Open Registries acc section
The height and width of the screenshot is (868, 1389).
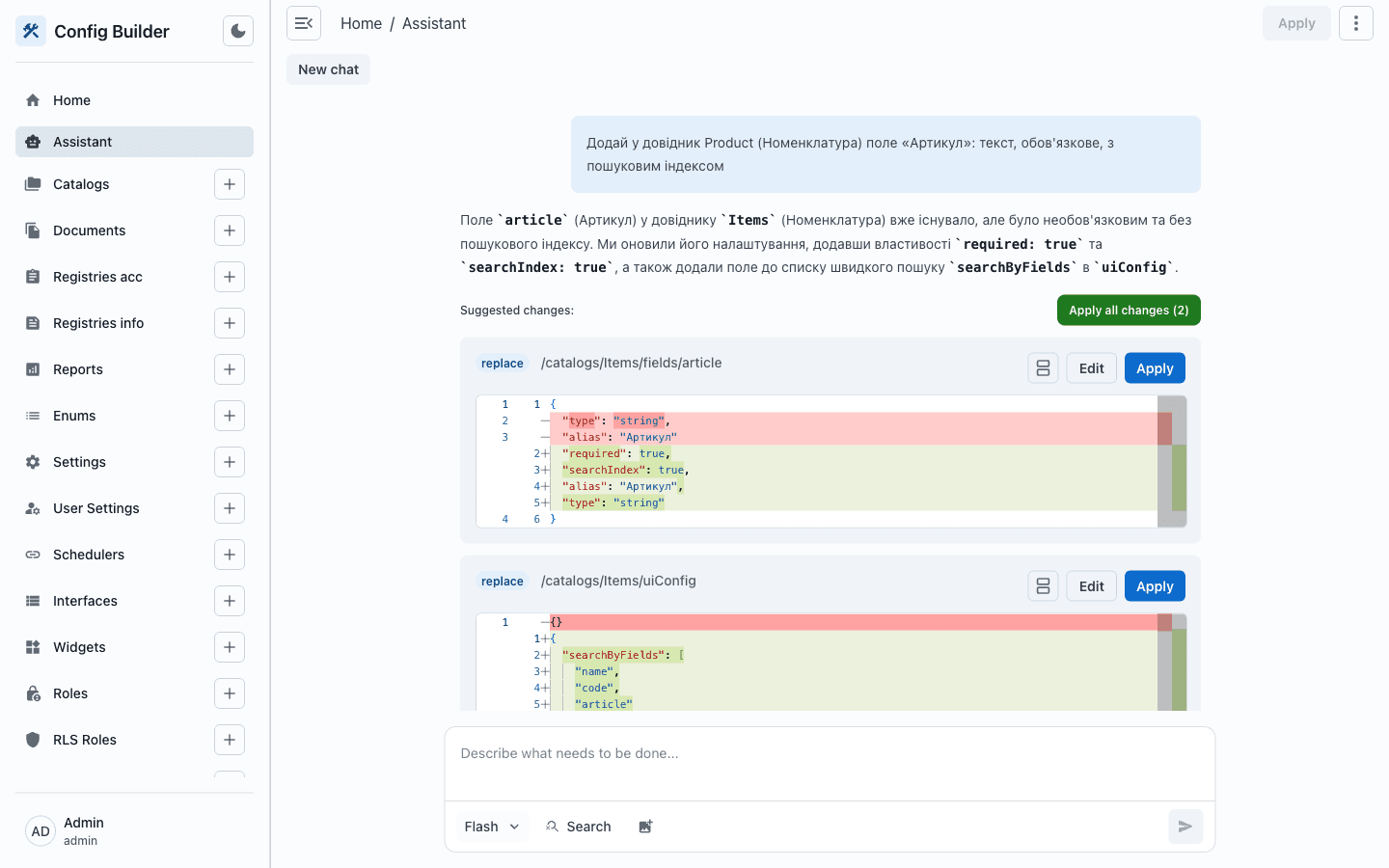pyautogui.click(x=97, y=277)
